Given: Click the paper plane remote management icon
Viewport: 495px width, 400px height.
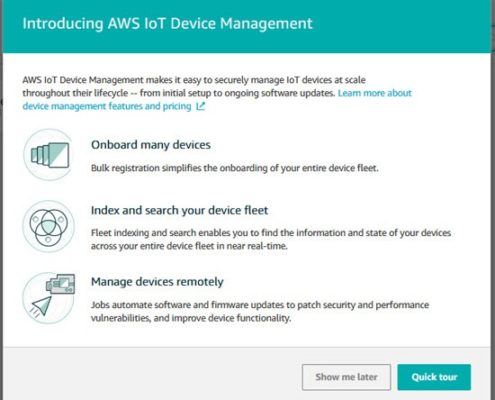Looking at the screenshot, I should (x=42, y=306).
